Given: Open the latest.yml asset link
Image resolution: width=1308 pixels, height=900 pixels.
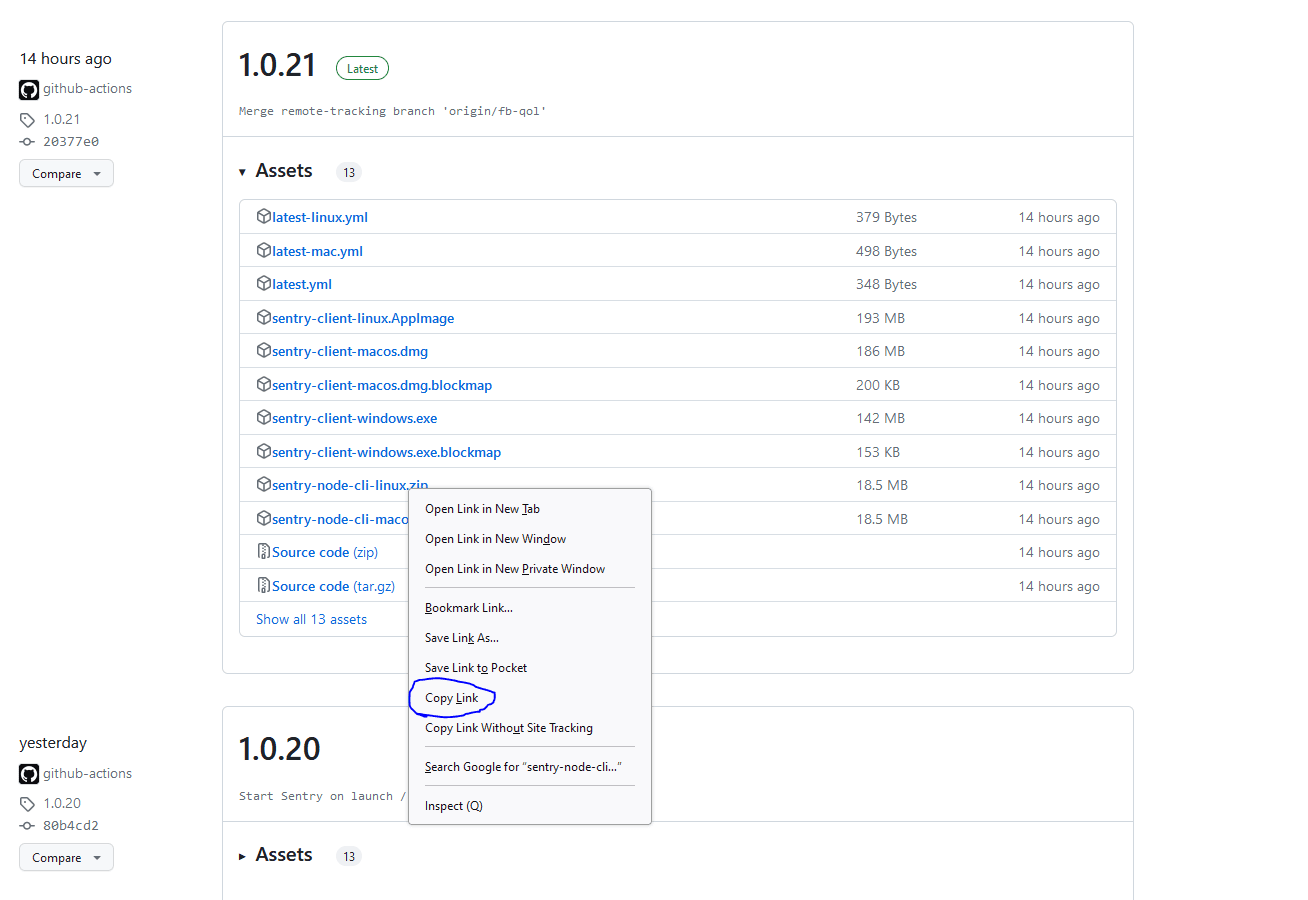Looking at the screenshot, I should [x=302, y=284].
